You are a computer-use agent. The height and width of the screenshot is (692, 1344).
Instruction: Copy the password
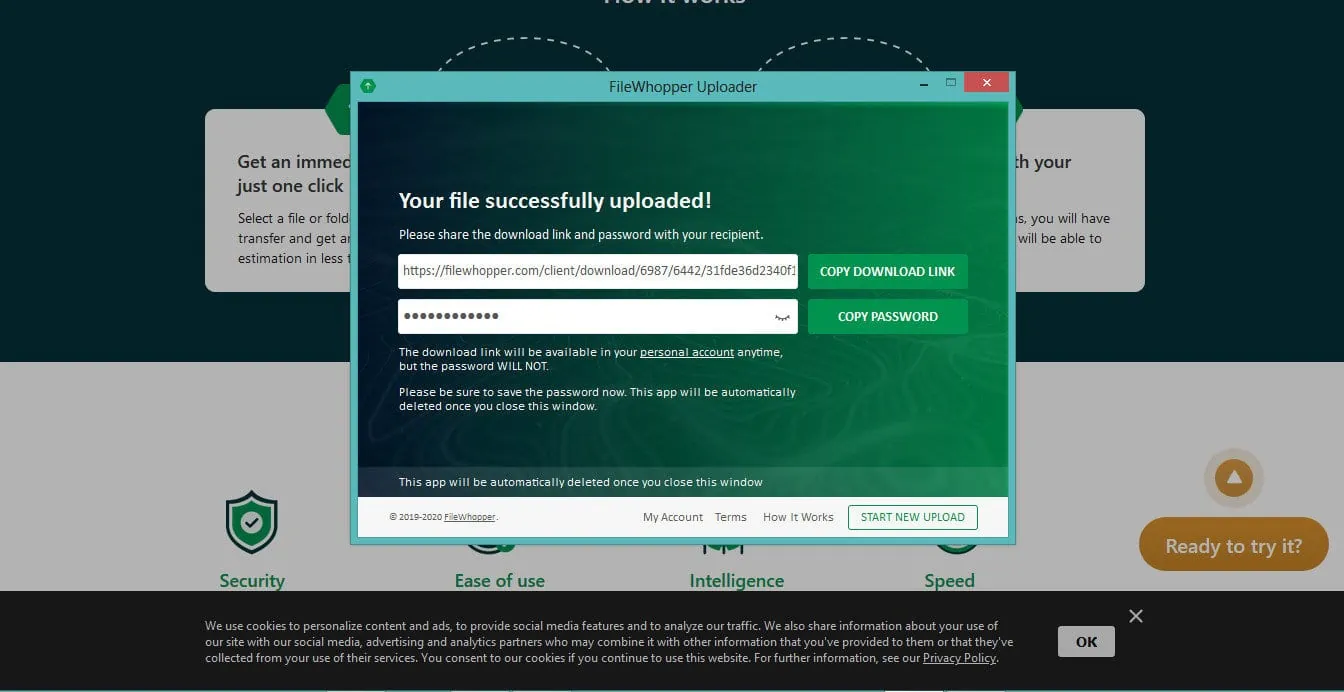[887, 316]
